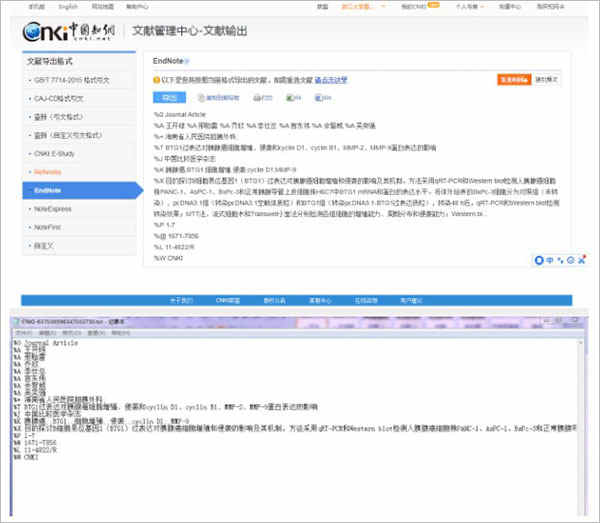
Task: Export the citation as xls file
Action: [x=293, y=98]
